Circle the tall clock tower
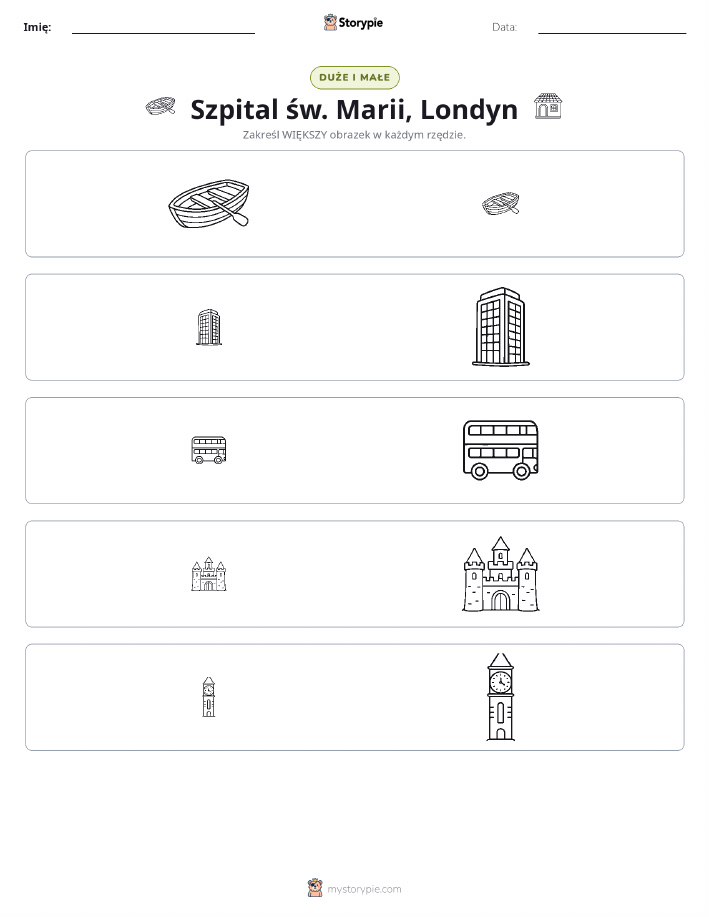The image size is (709, 917). pos(501,697)
